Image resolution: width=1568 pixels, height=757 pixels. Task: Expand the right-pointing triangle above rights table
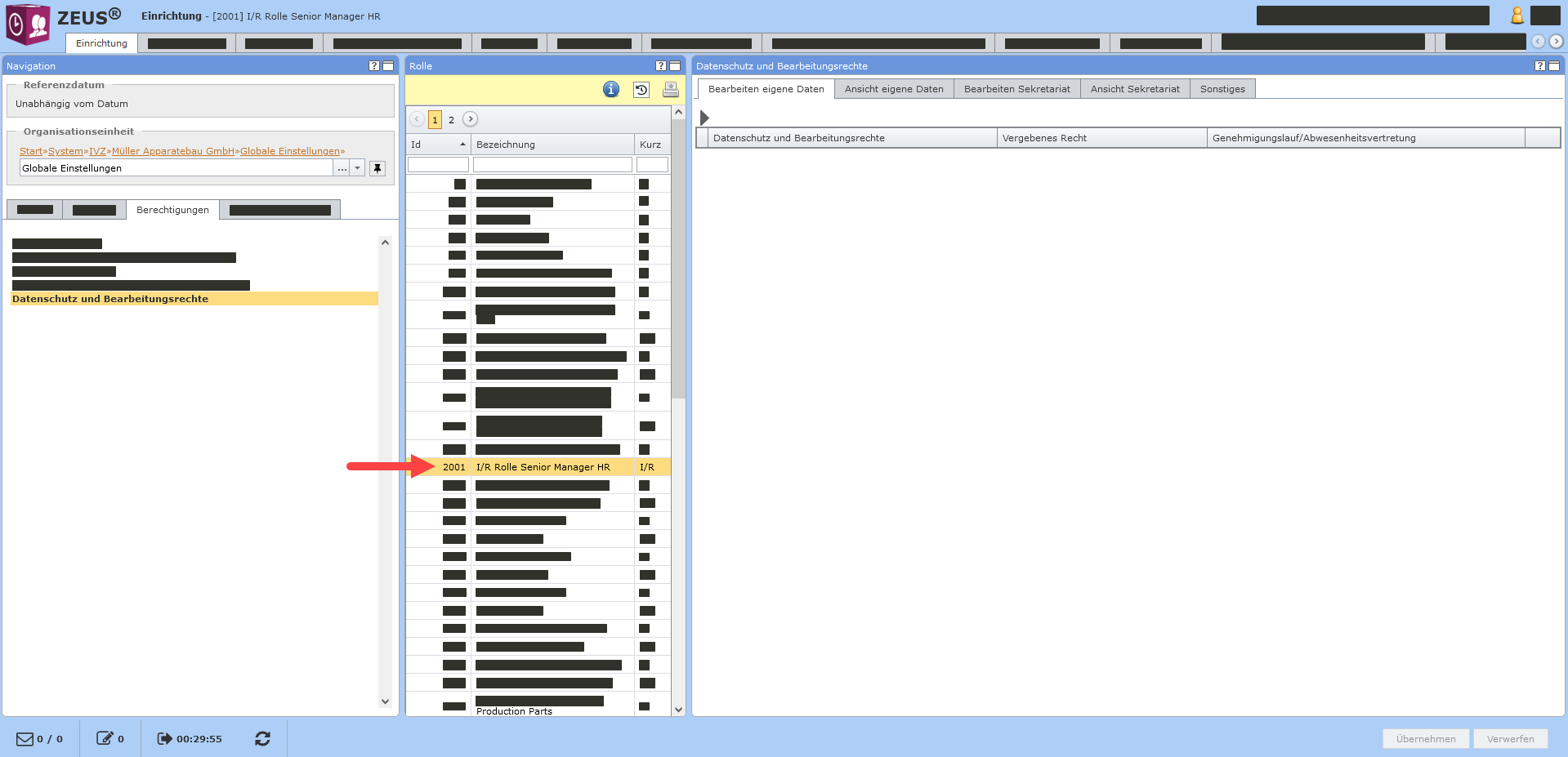(704, 118)
